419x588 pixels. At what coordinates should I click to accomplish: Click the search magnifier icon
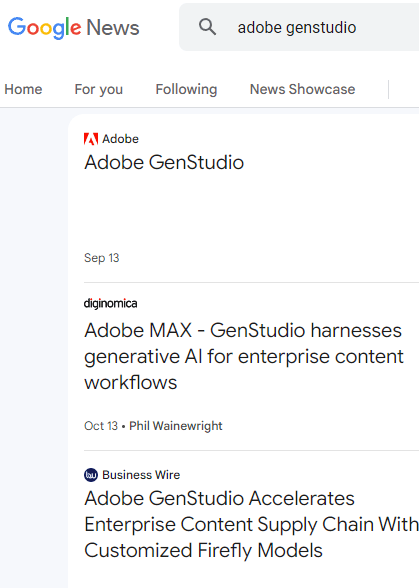[x=207, y=27]
